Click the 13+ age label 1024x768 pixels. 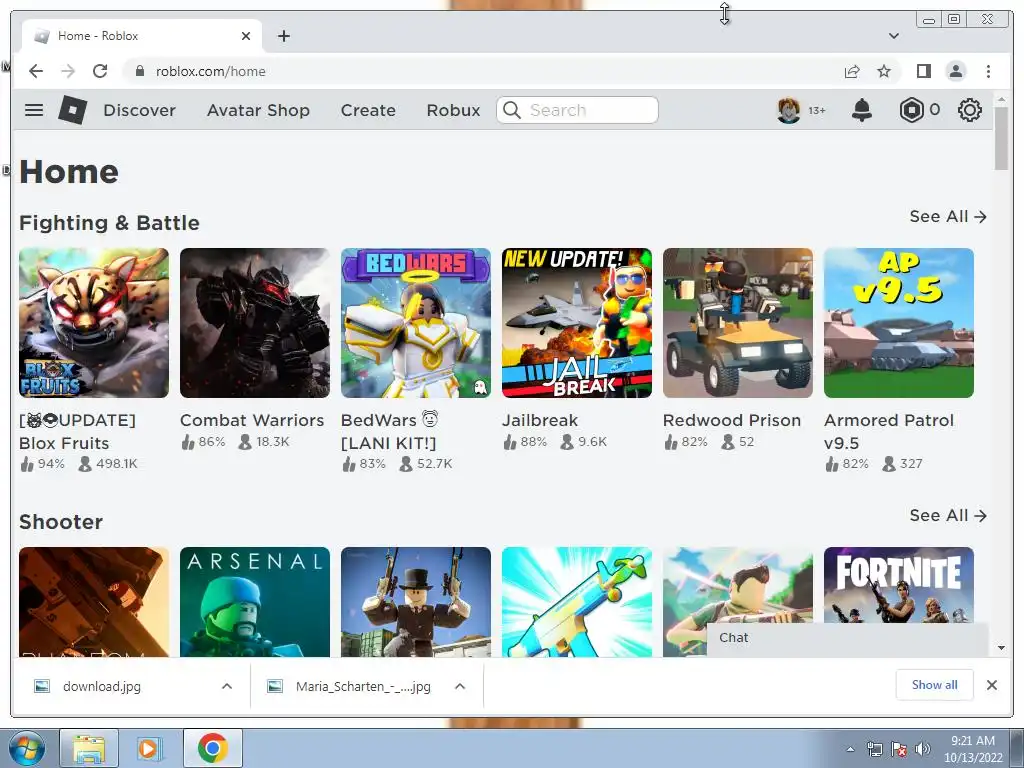[816, 110]
